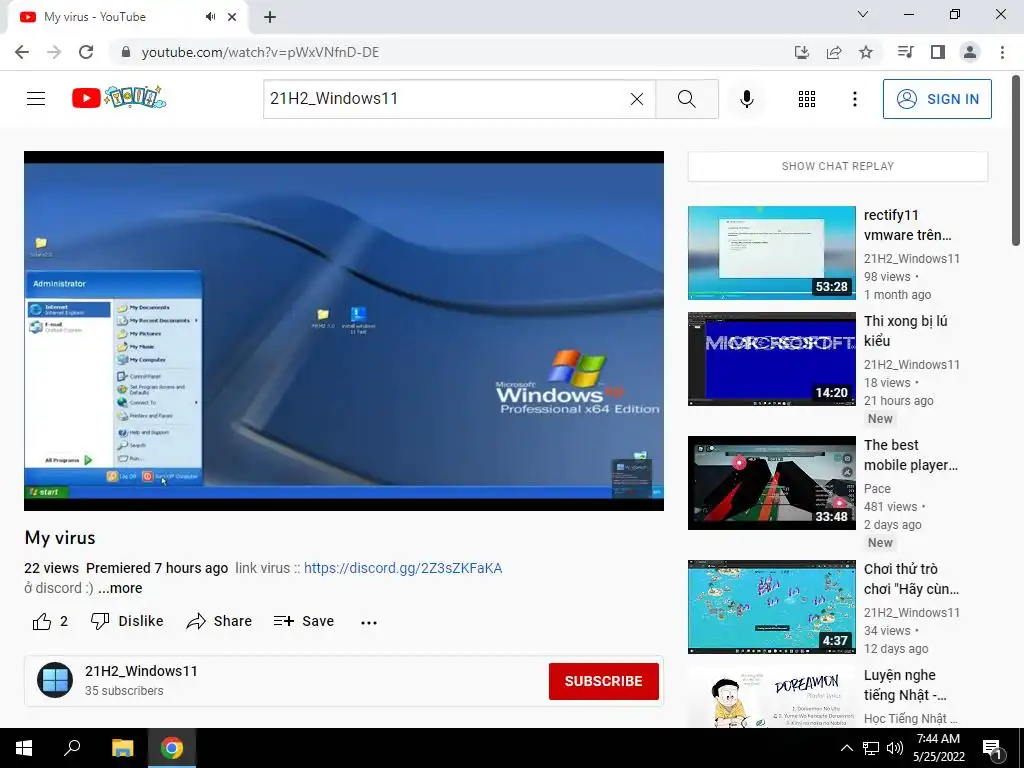Click the Dislike thumbs down button
Viewport: 1024px width, 768px height.
[127, 621]
